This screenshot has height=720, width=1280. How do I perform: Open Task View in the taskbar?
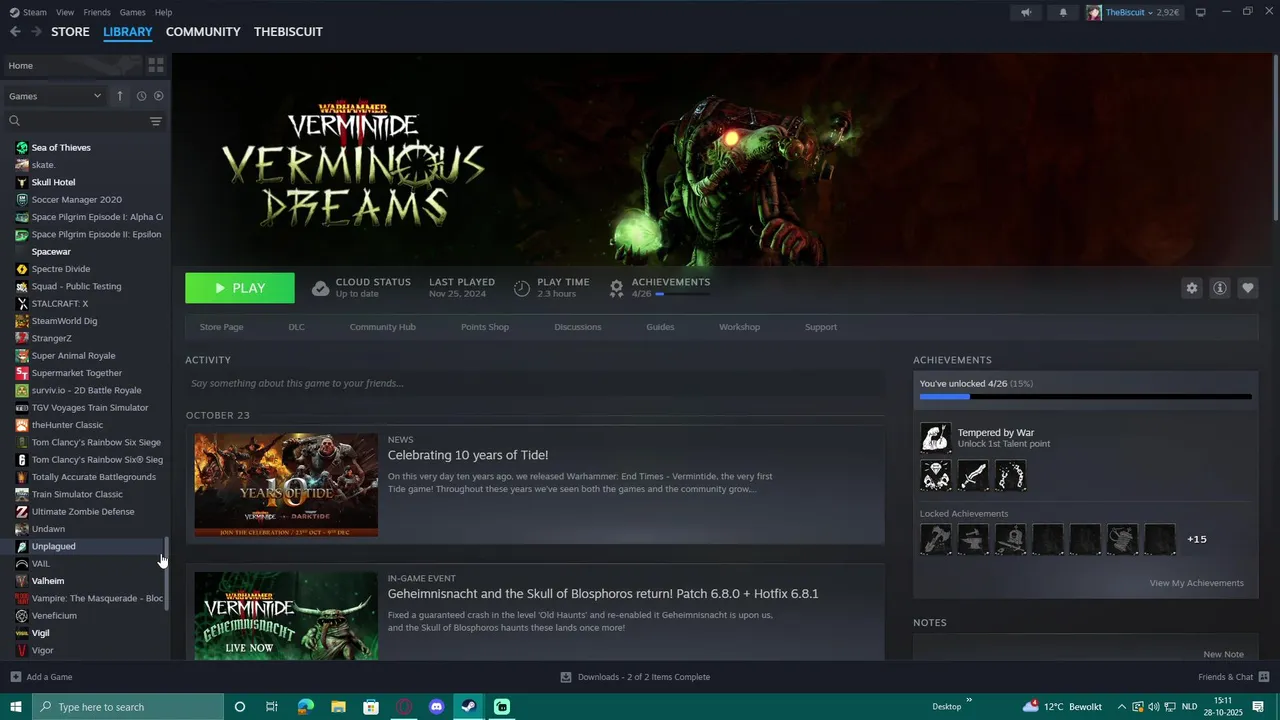click(271, 707)
